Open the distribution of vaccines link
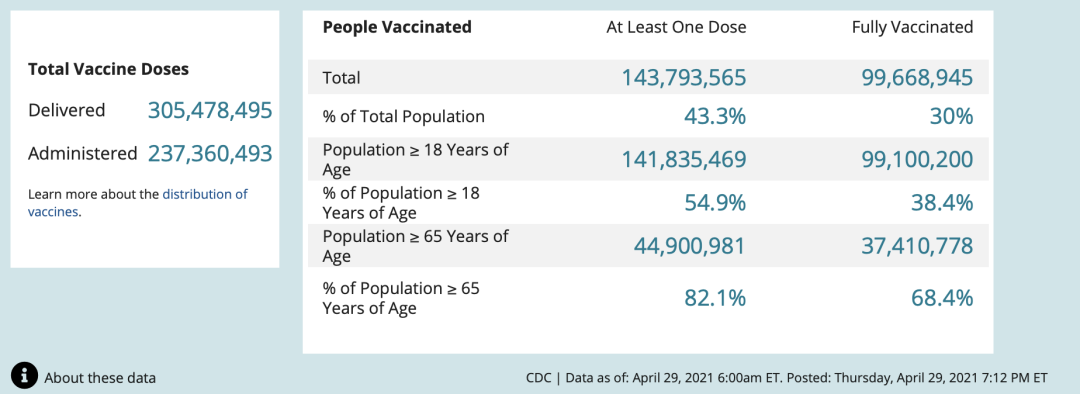1080x394 pixels. click(x=138, y=203)
